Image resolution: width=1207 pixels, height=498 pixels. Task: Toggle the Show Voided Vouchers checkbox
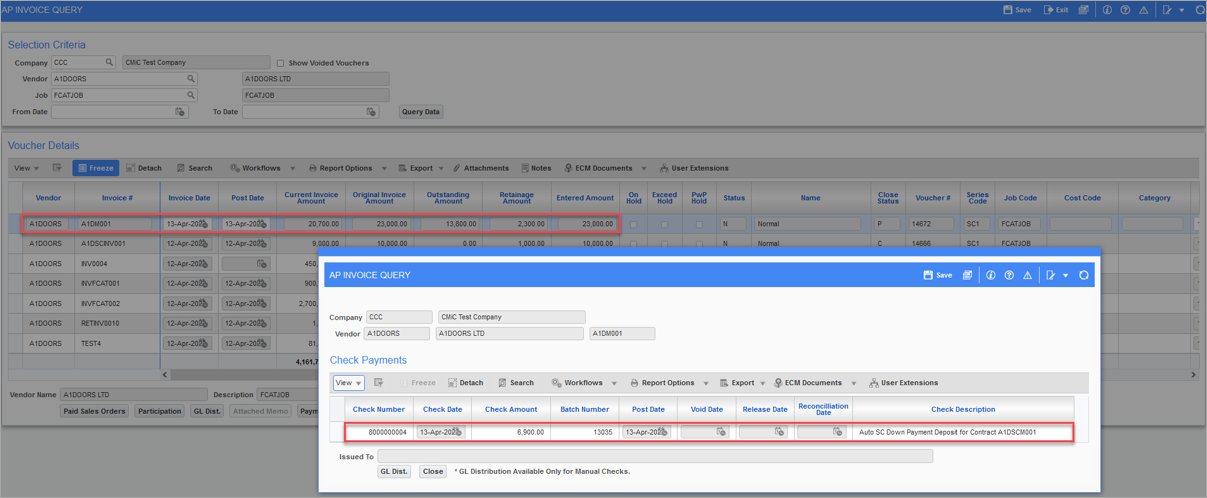pos(281,63)
